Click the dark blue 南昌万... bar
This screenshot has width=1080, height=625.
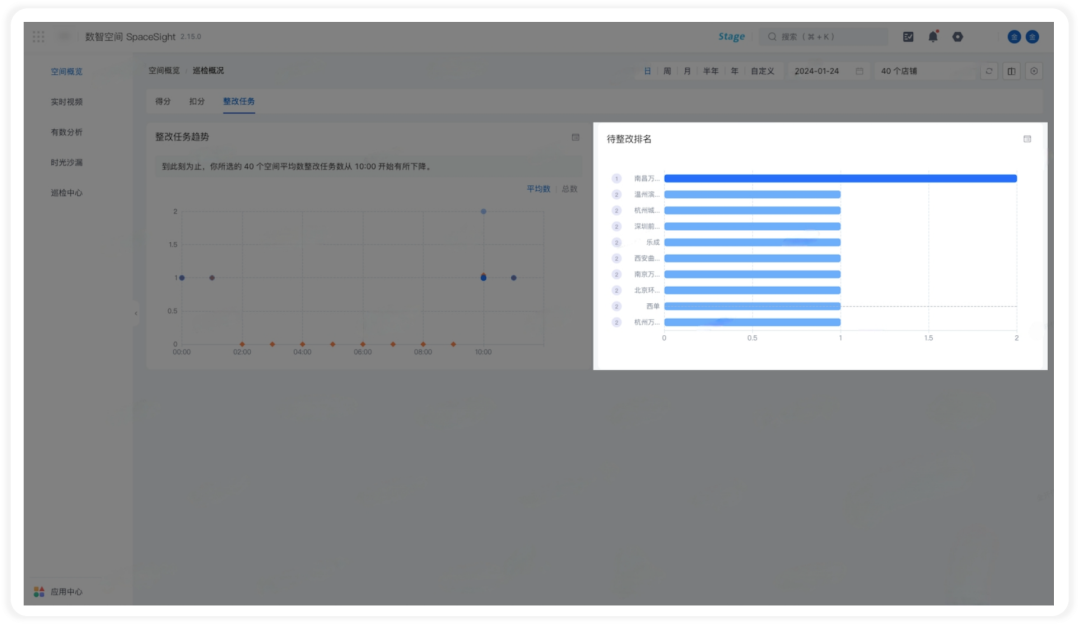pos(840,178)
